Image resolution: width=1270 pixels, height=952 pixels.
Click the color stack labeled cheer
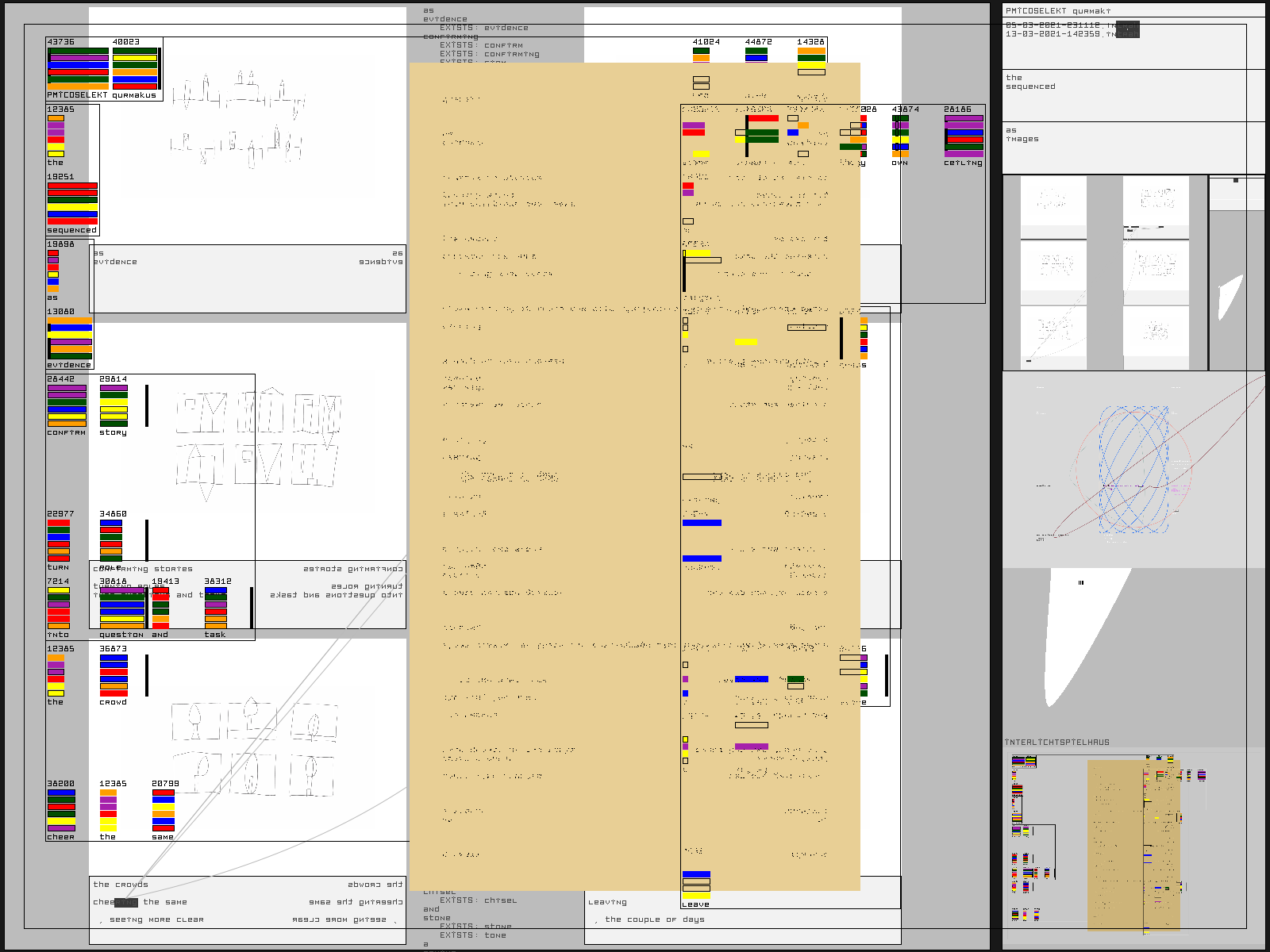pos(61,810)
